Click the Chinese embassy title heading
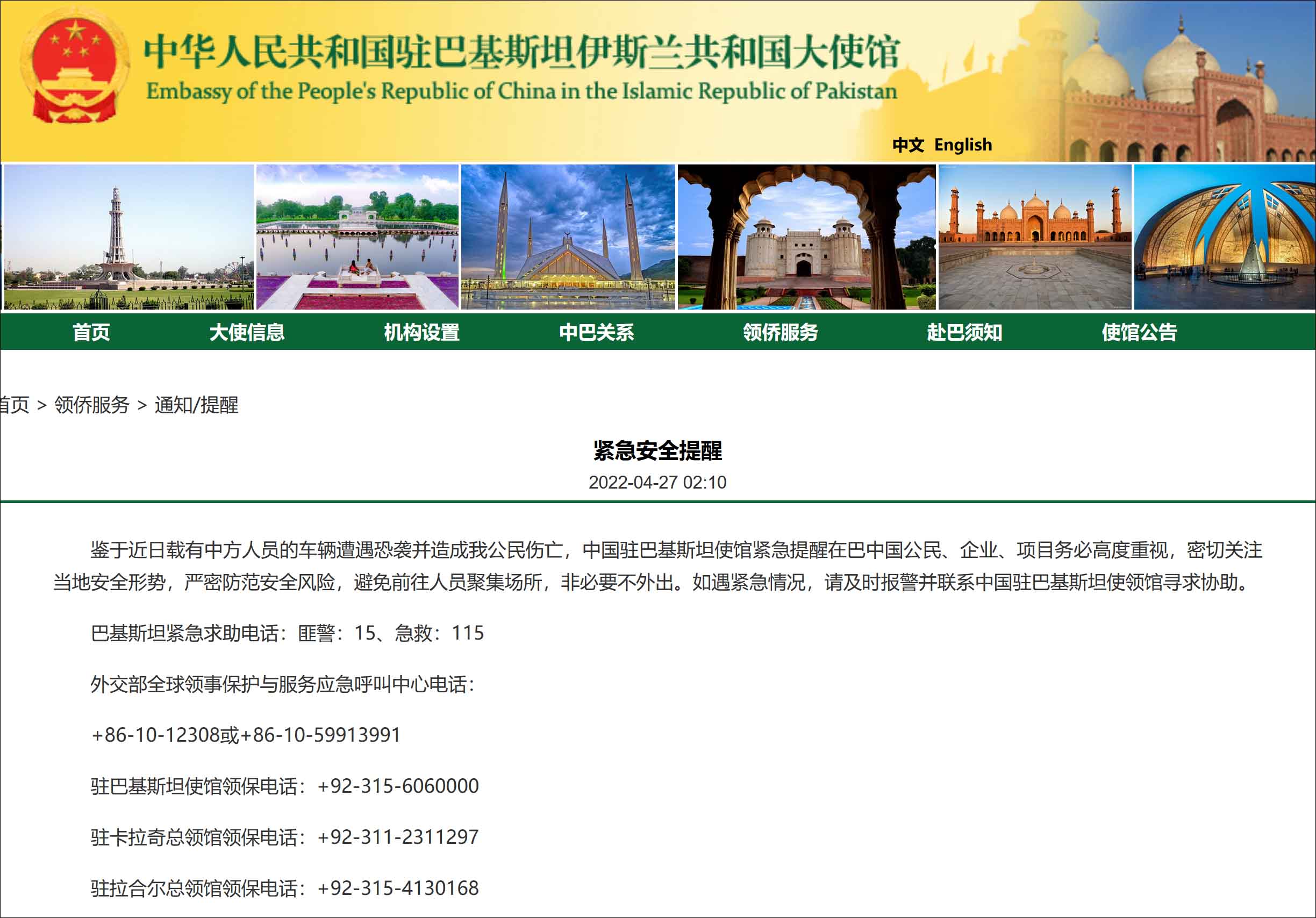 coord(521,53)
